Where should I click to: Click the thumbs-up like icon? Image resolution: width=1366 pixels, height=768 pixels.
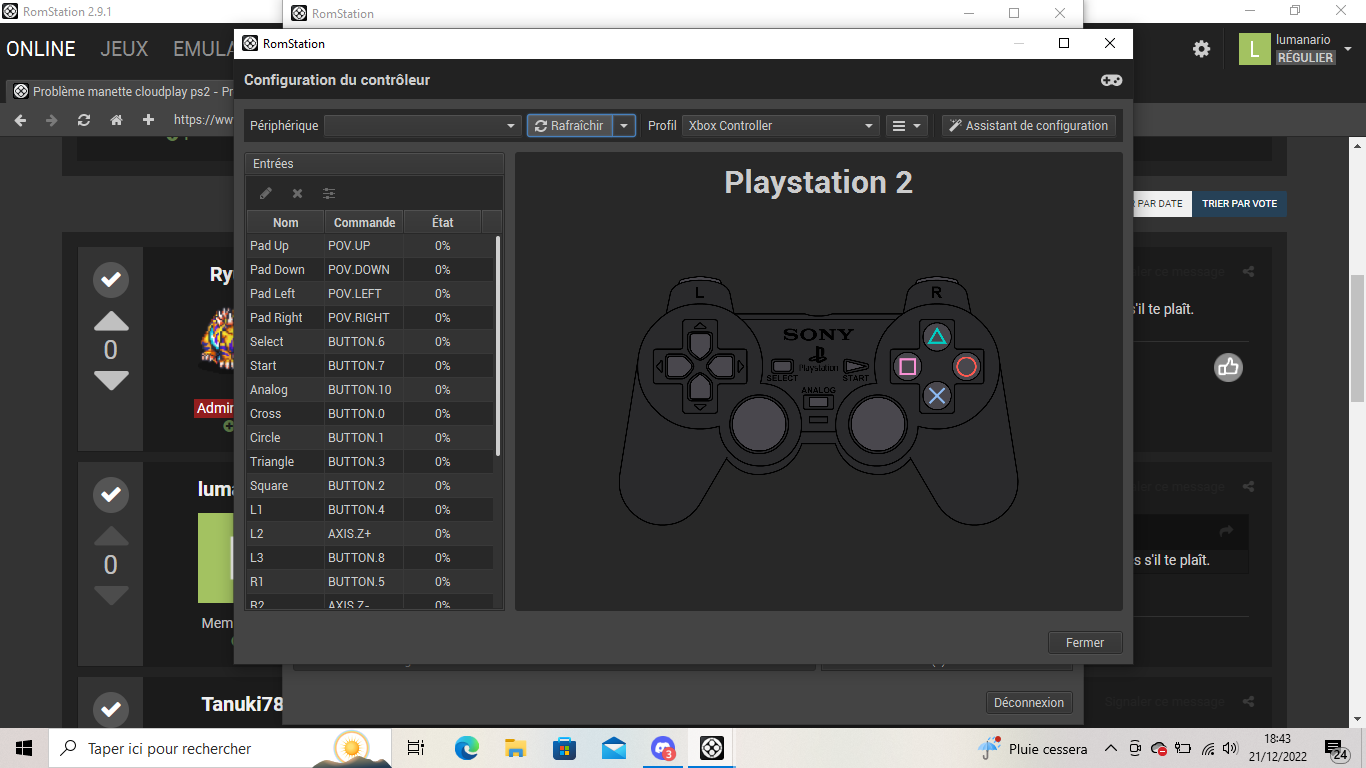(1228, 367)
